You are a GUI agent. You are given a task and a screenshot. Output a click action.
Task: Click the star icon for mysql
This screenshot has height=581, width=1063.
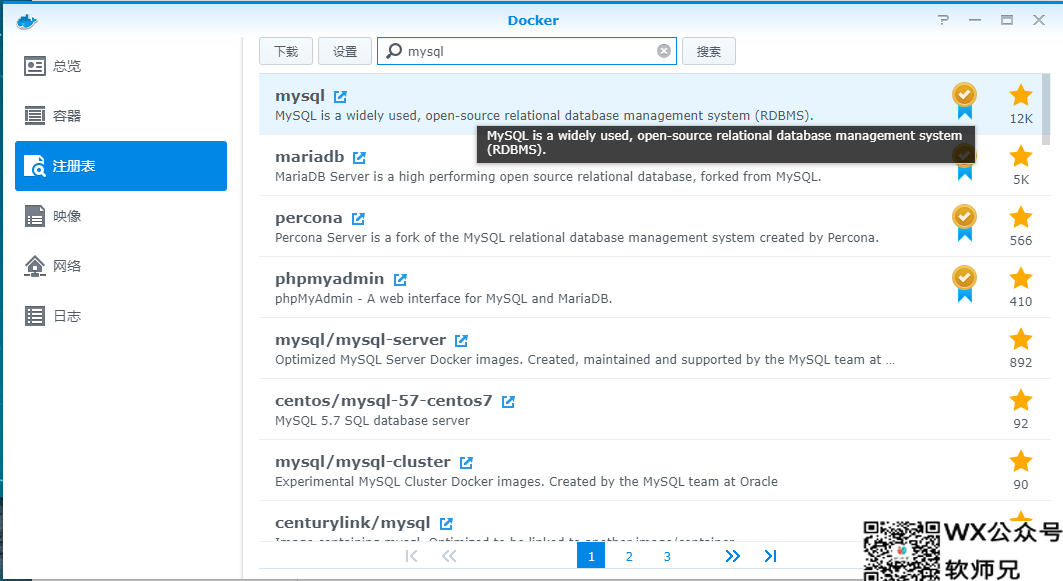pyautogui.click(x=1020, y=96)
